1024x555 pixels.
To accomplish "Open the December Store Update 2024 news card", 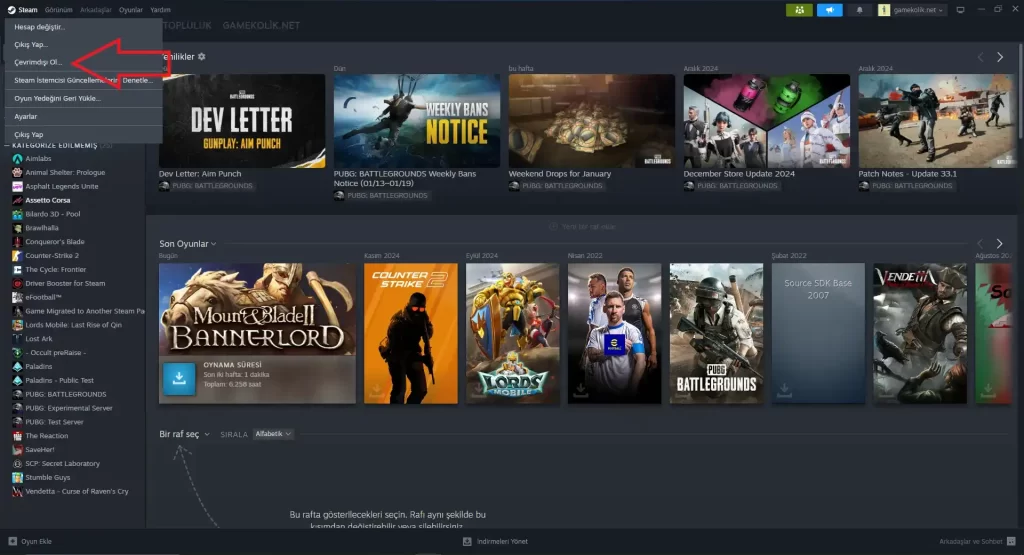I will pyautogui.click(x=767, y=121).
